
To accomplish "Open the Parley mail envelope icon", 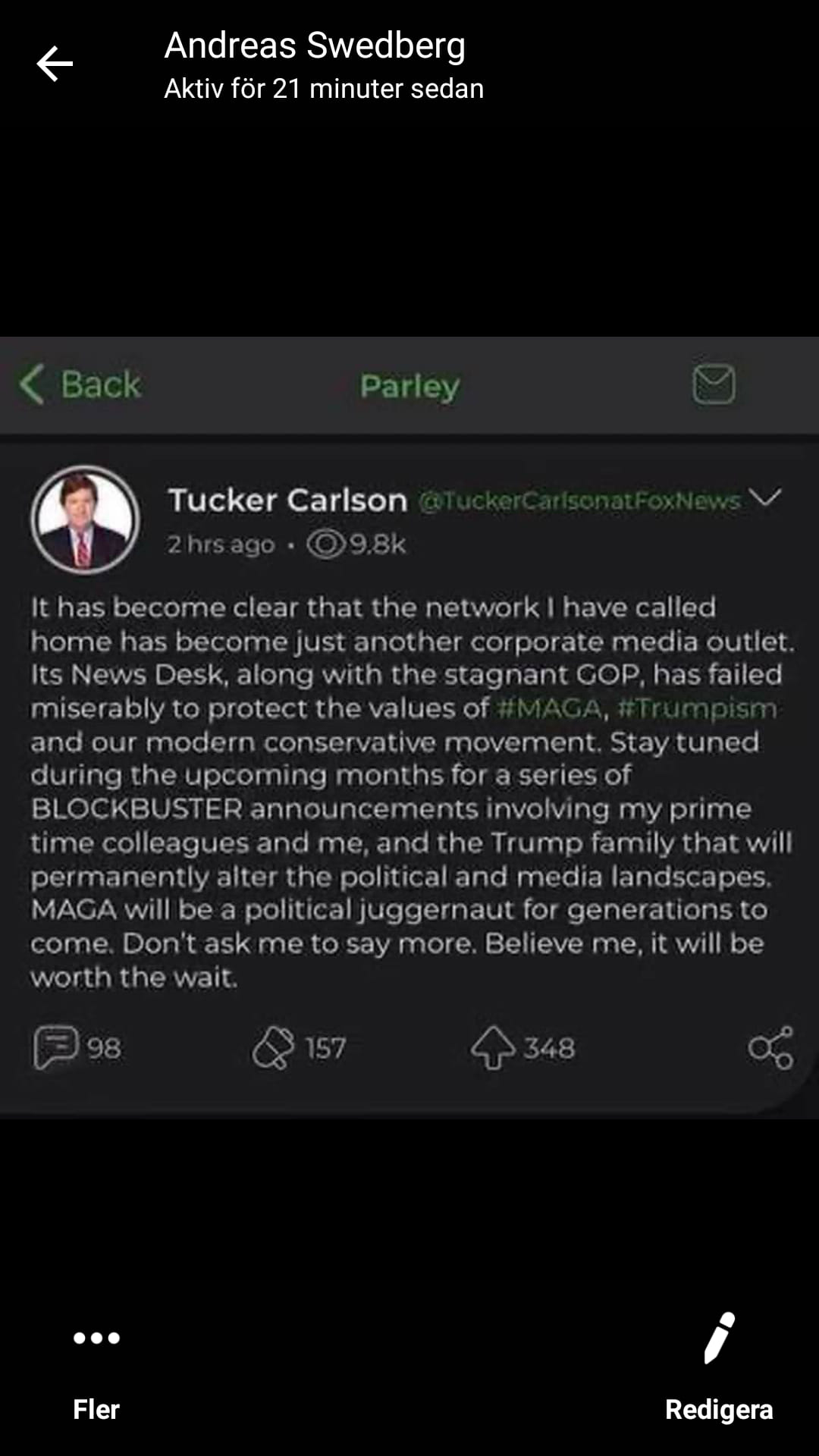I will click(x=714, y=384).
